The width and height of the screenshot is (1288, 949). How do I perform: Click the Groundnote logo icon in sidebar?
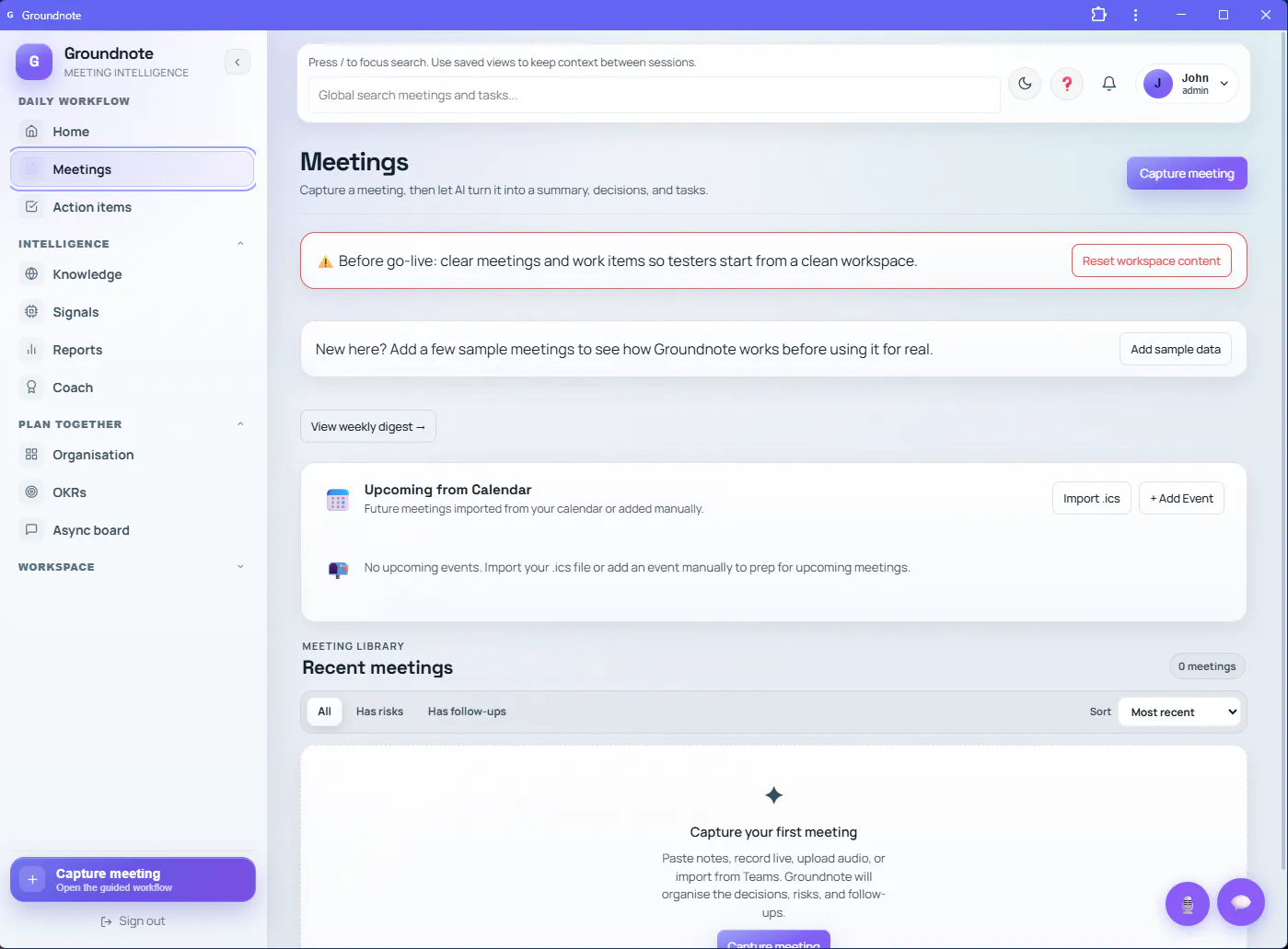(x=34, y=62)
